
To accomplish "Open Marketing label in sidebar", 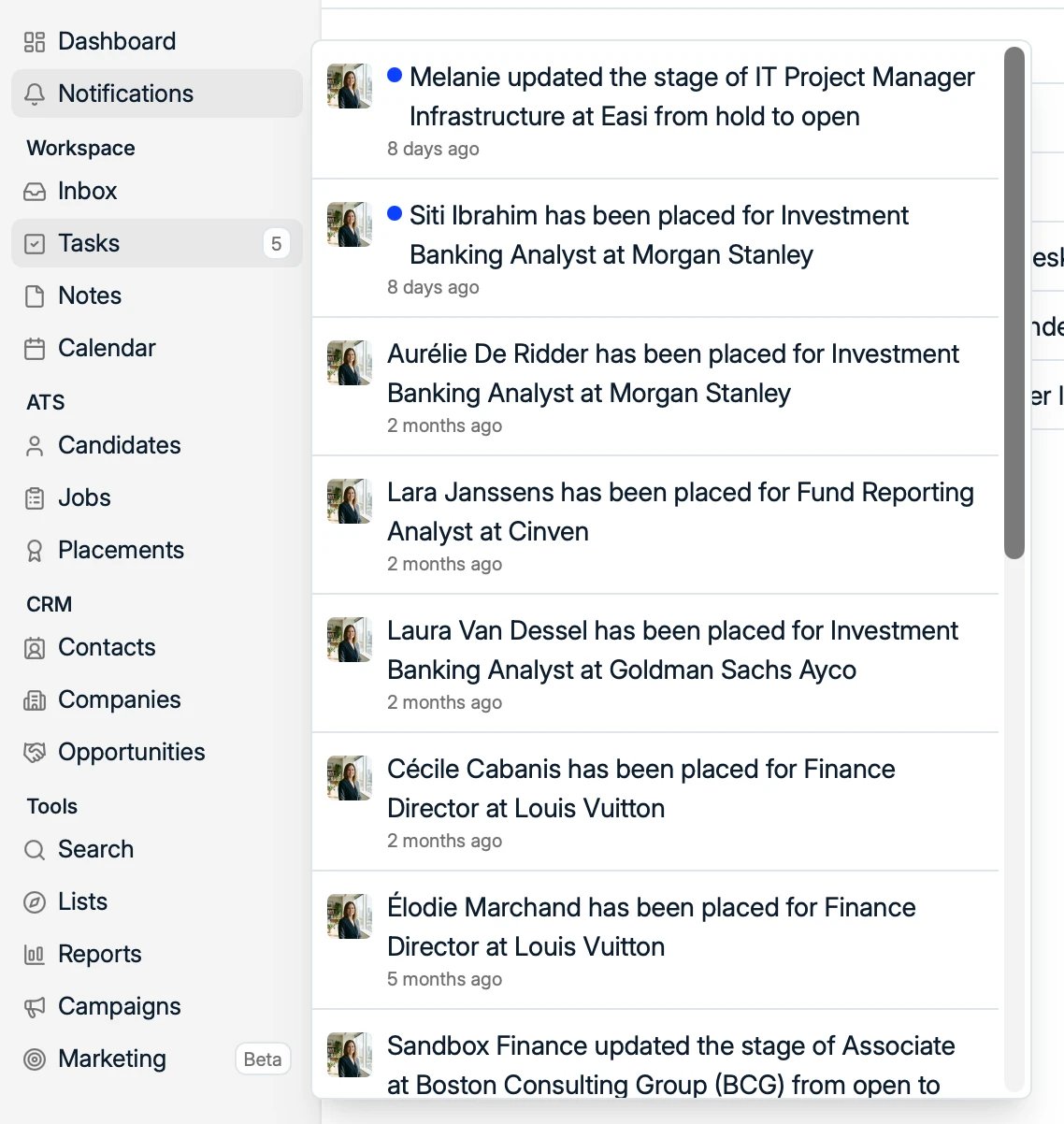I will click(x=112, y=1059).
